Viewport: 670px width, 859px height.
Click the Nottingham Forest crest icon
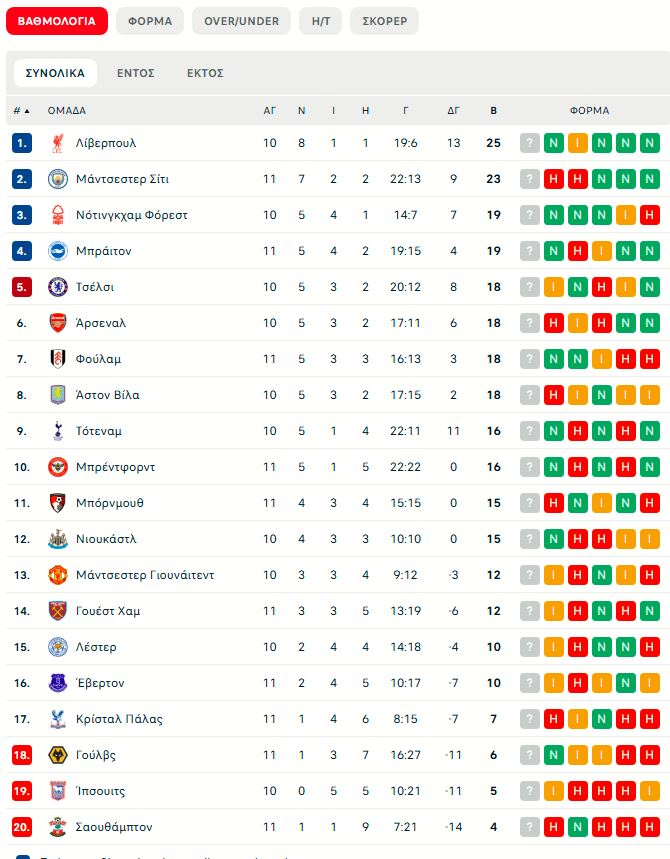click(x=57, y=215)
